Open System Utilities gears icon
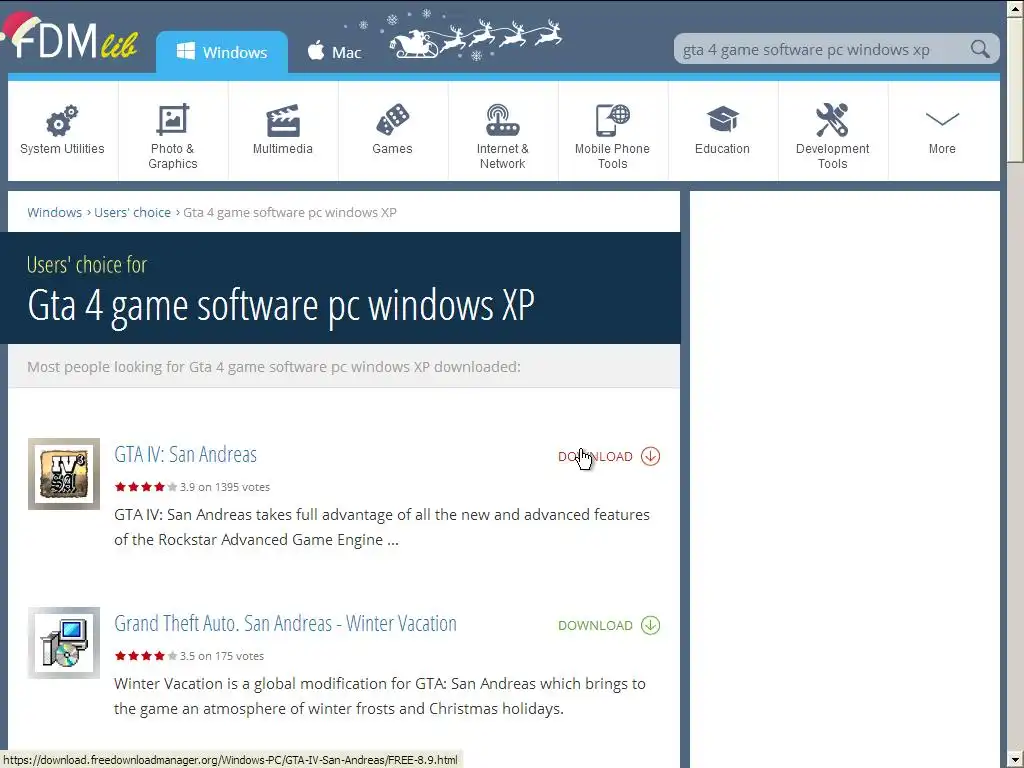 point(62,121)
